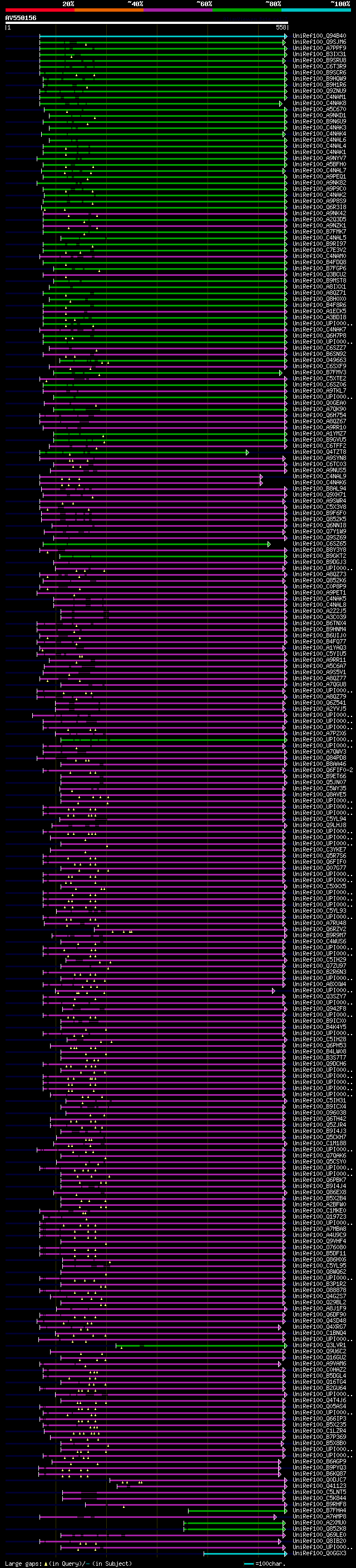
Task: Click hit label UniRef100_C7E3V2
Action: (319, 250)
